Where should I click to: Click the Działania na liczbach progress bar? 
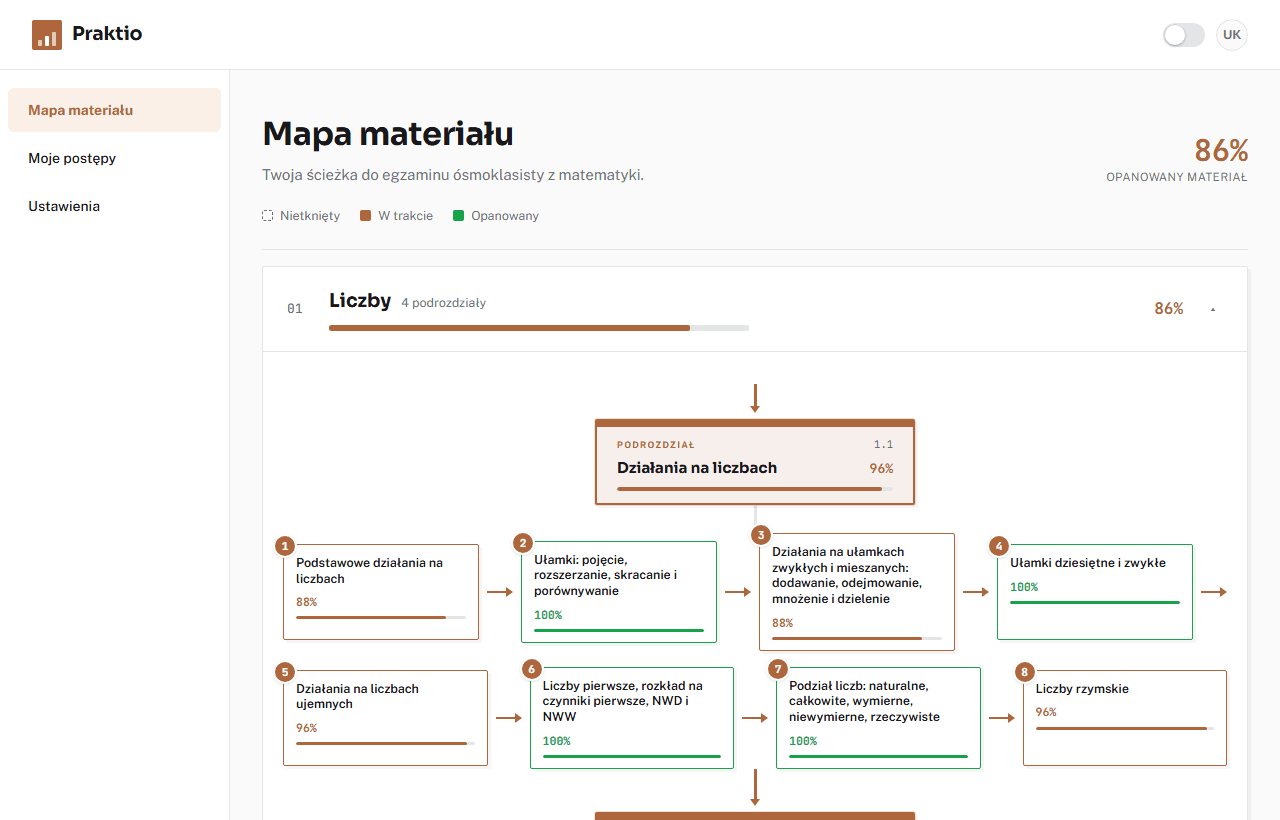pyautogui.click(x=755, y=489)
